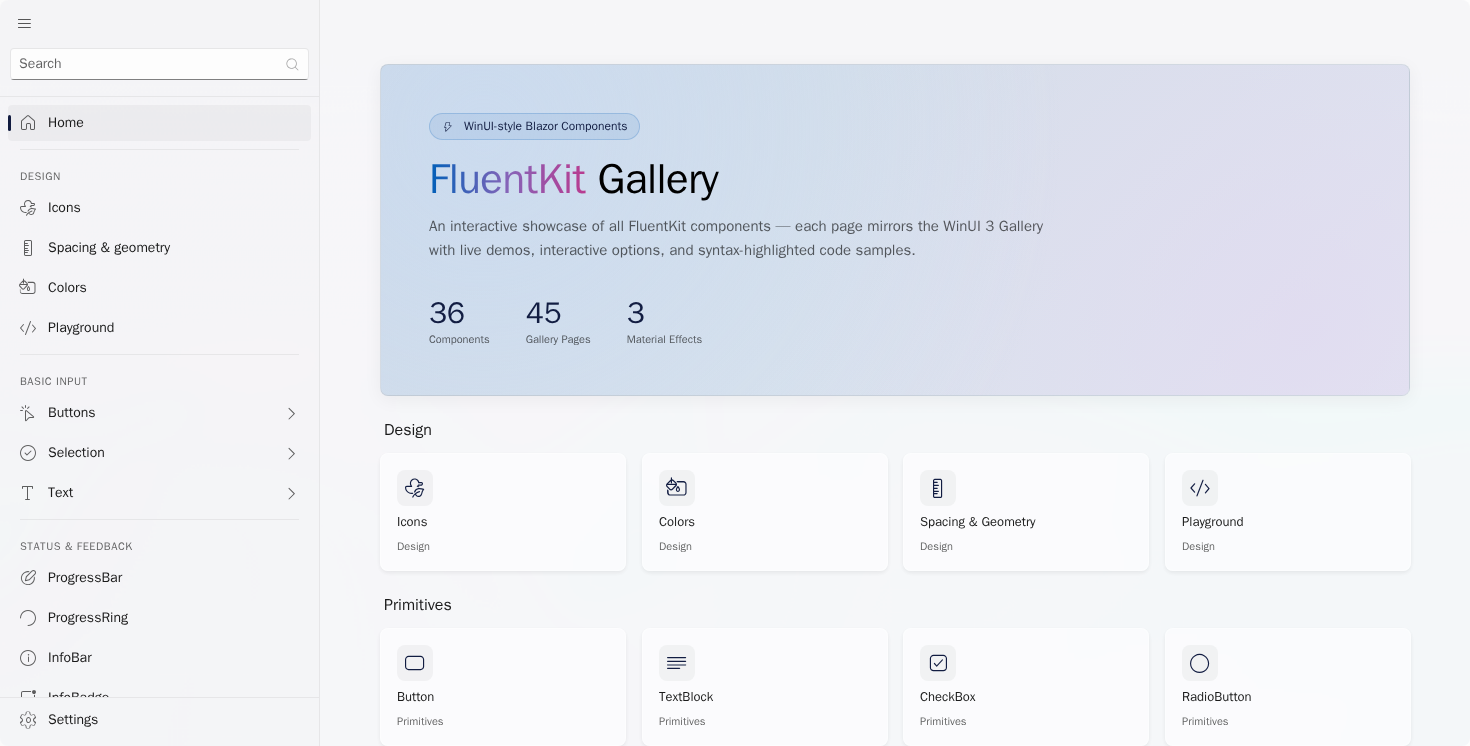Open InfoBar navigation item
1470x746 pixels.
coord(159,658)
